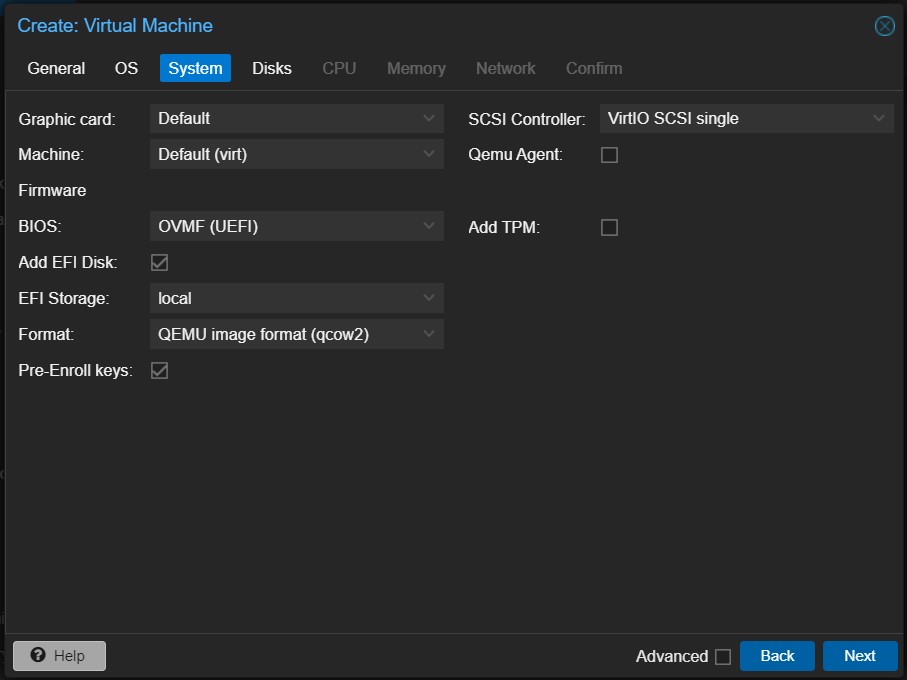
Task: Open the Confirm tab
Action: [594, 68]
